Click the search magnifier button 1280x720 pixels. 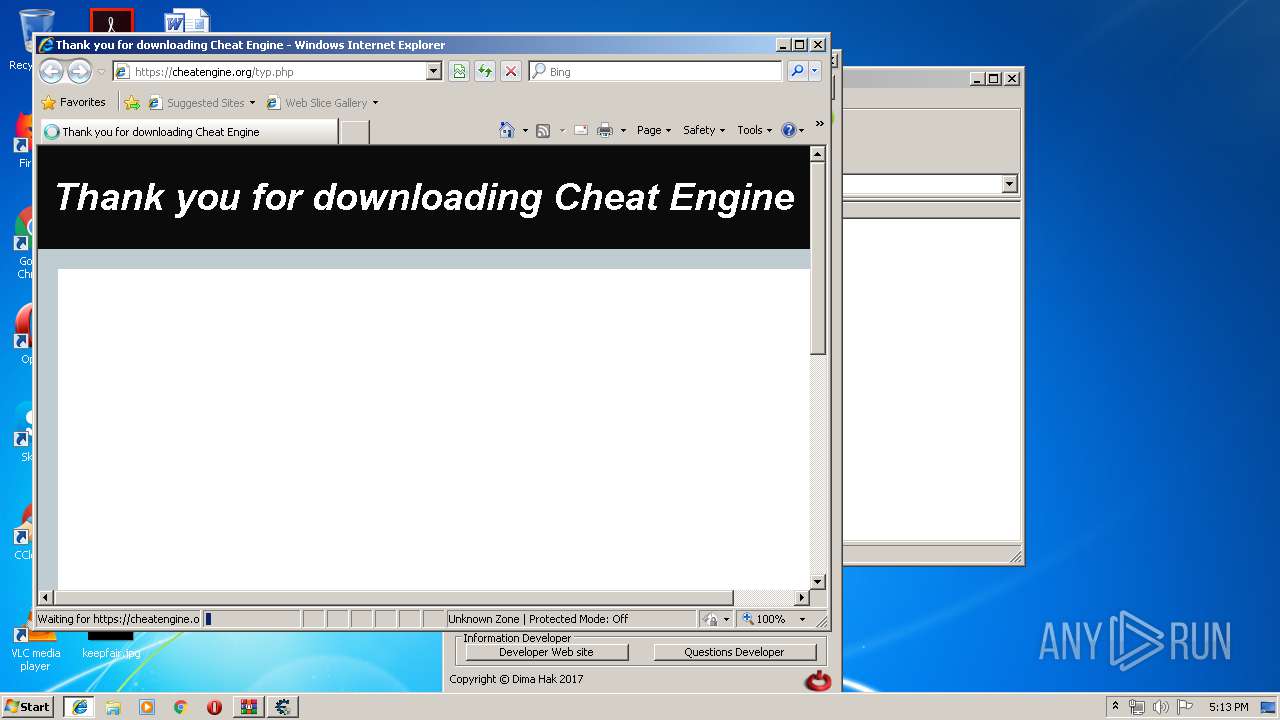tap(796, 71)
